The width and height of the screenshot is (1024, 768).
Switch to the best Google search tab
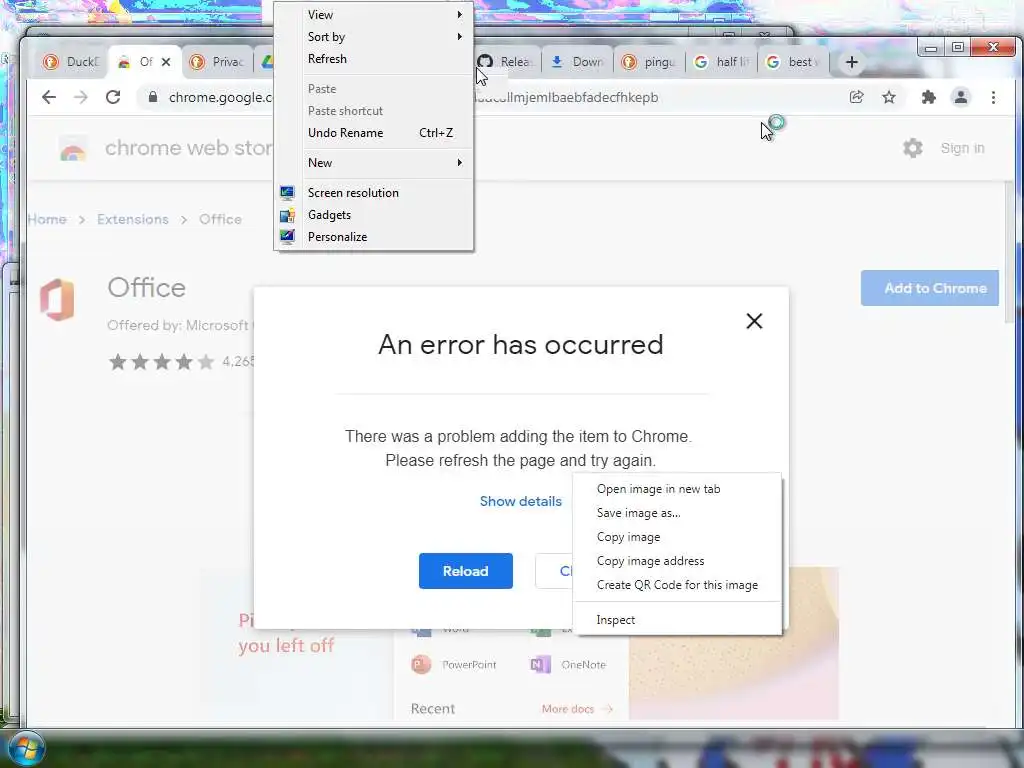[x=793, y=62]
